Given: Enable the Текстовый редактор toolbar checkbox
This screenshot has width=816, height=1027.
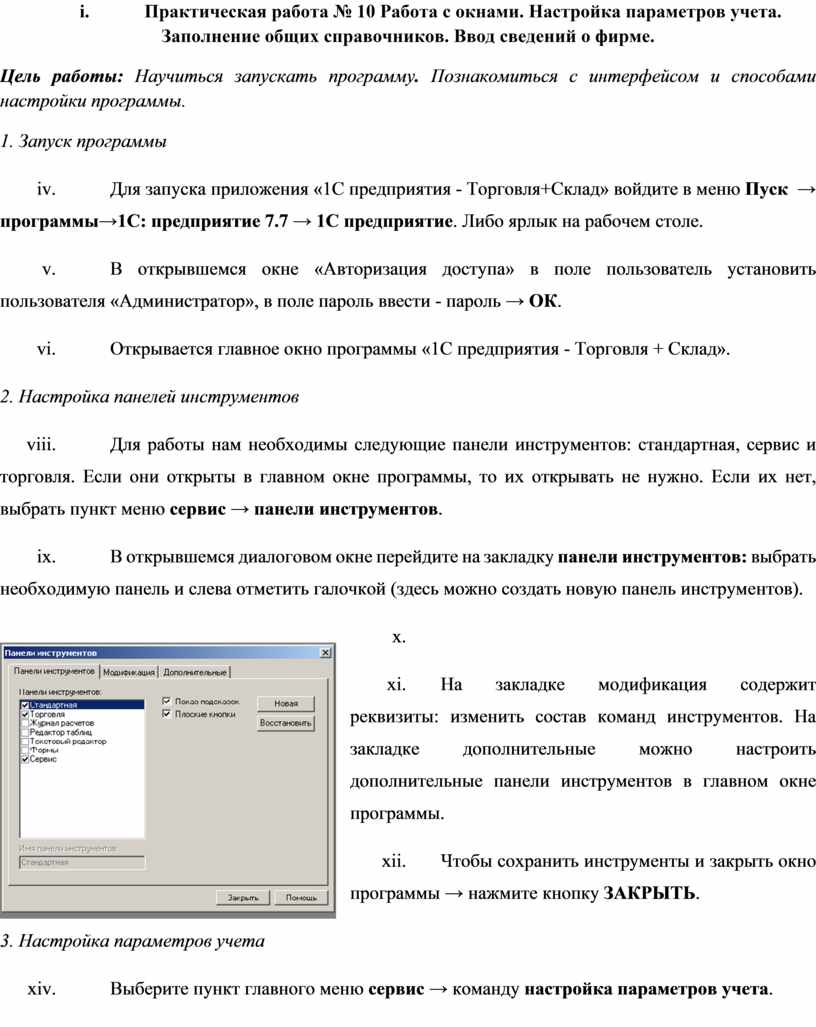Looking at the screenshot, I should pos(25,741).
